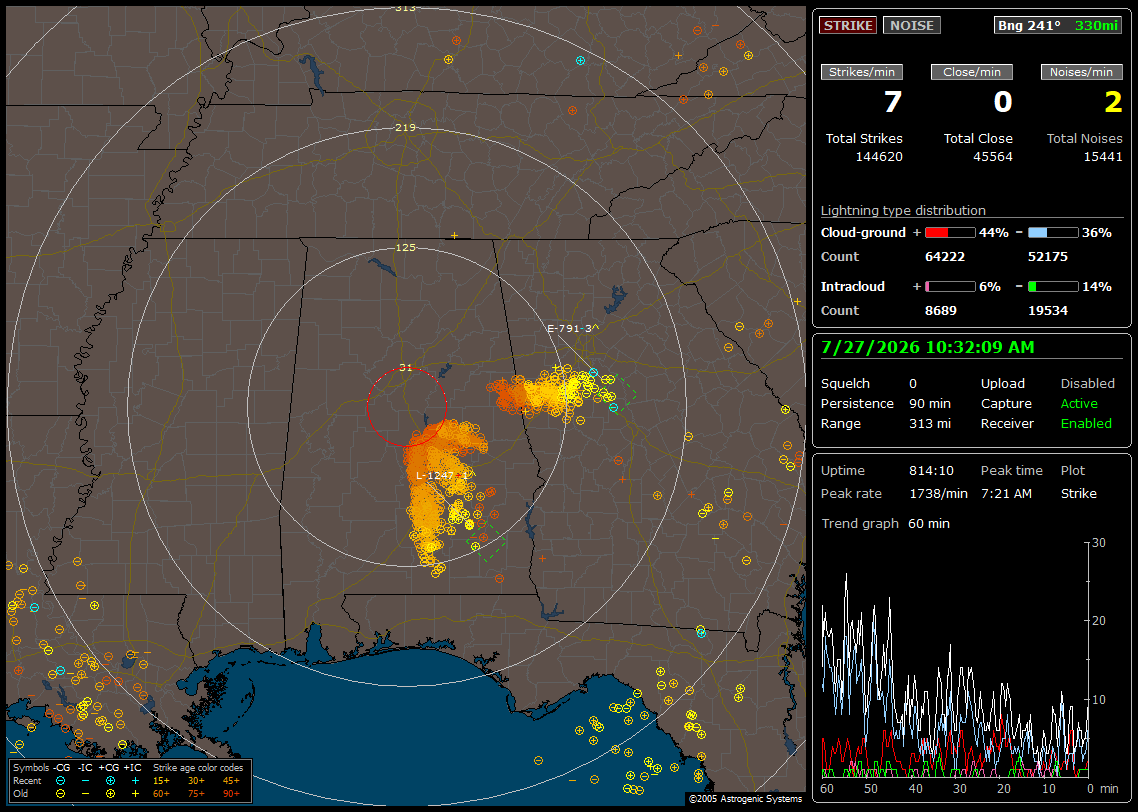
Task: Click storm cell label E-791-3
Action: (573, 329)
